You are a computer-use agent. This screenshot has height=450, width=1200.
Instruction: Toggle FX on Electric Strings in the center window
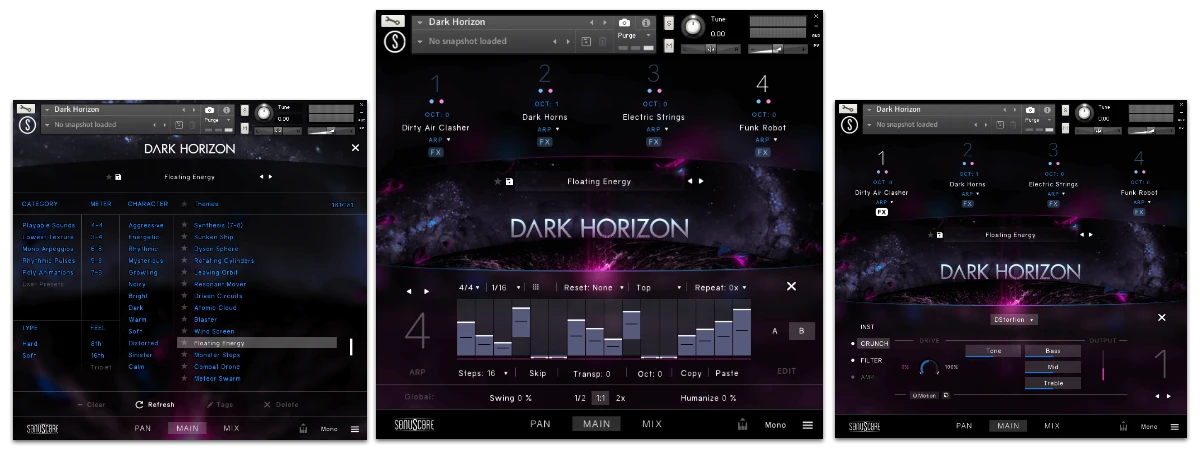click(654, 142)
